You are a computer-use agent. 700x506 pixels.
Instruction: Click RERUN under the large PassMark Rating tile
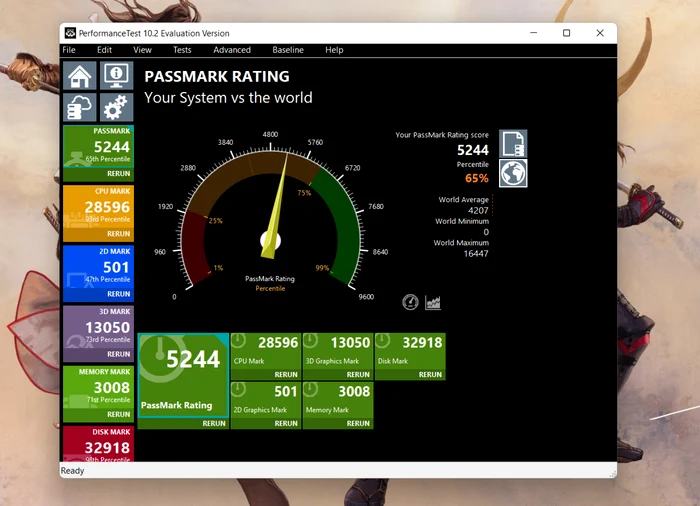[214, 423]
